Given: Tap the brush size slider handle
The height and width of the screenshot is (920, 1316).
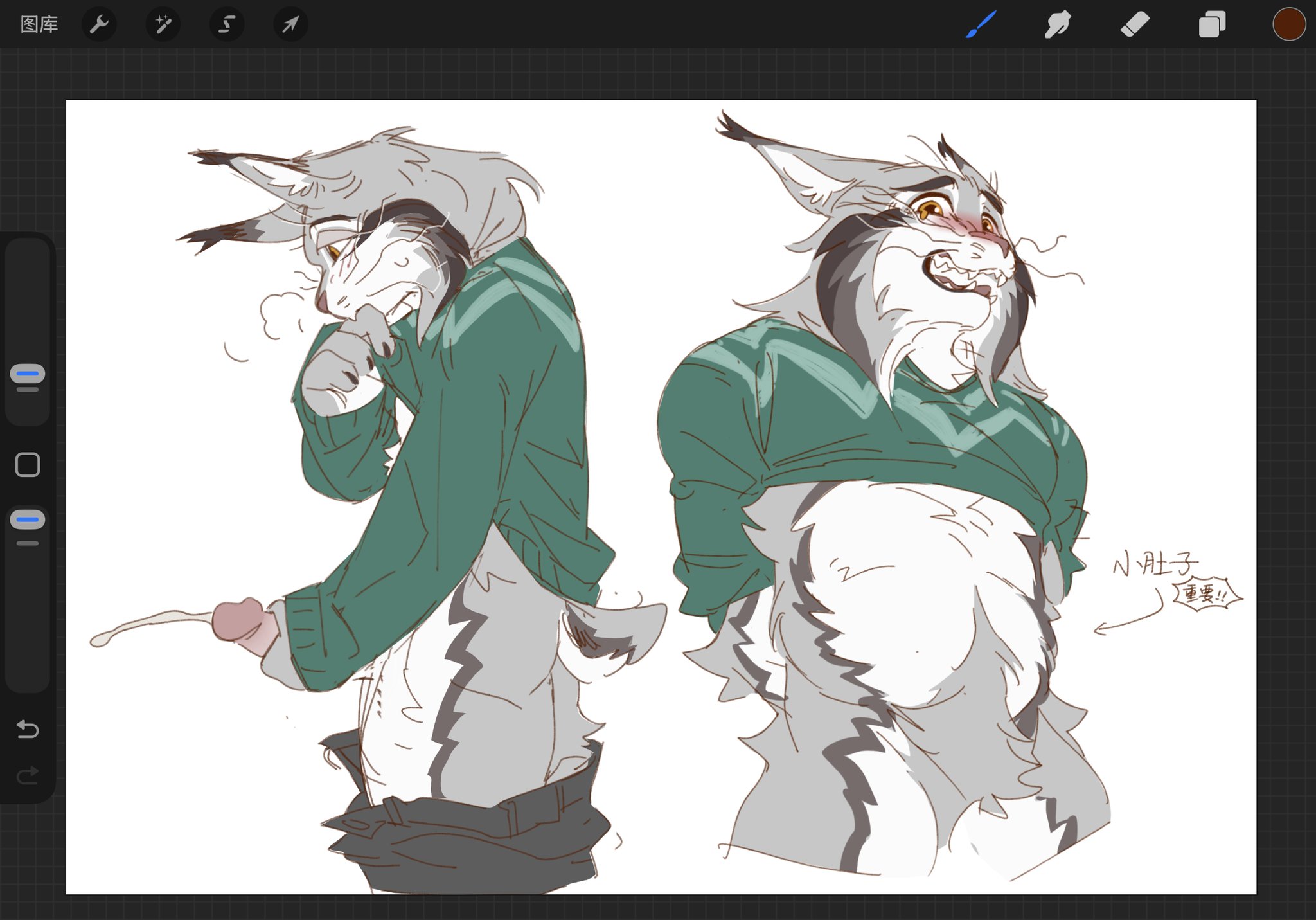Looking at the screenshot, I should 28,374.
